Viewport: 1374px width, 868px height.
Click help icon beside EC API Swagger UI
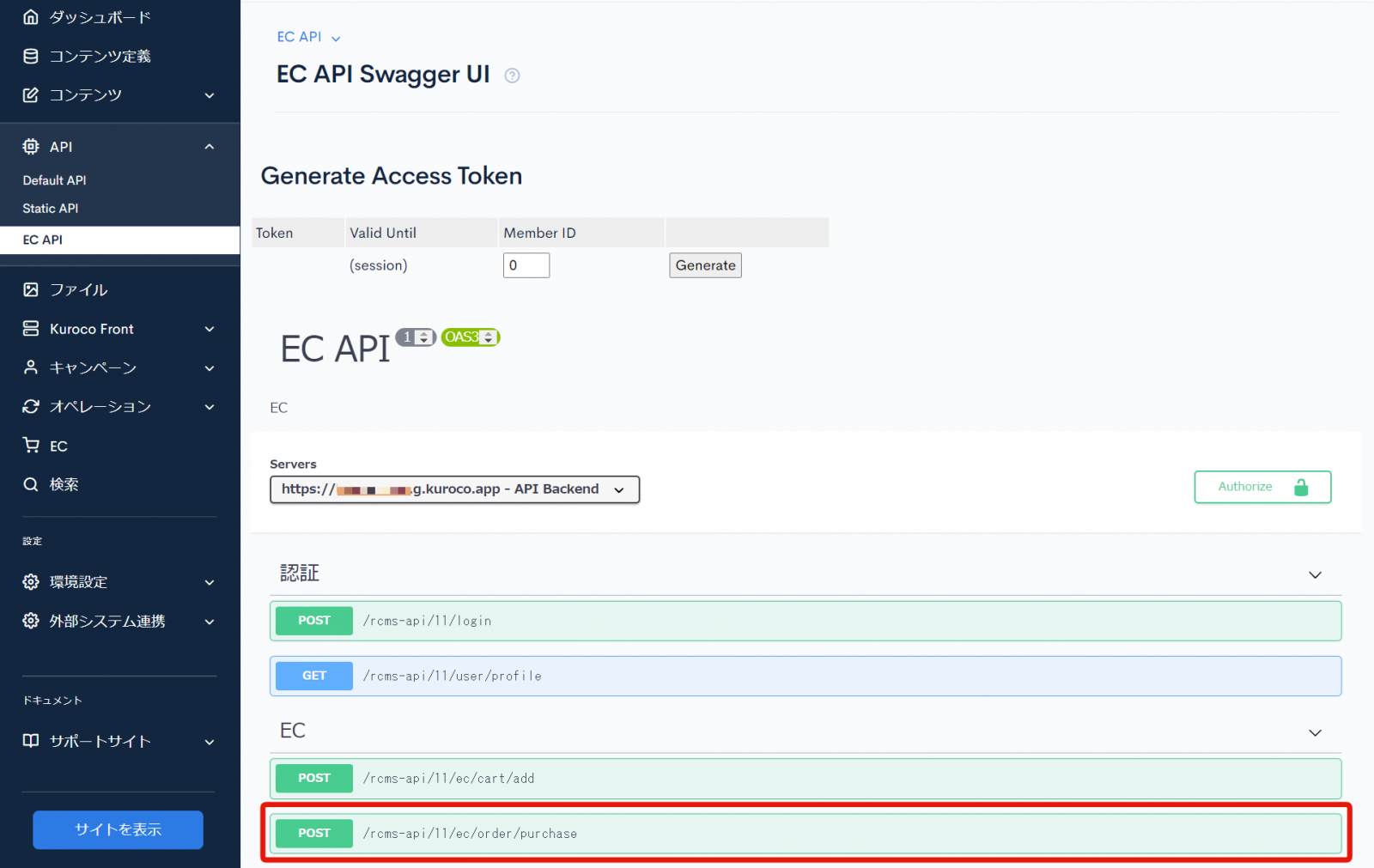(512, 76)
